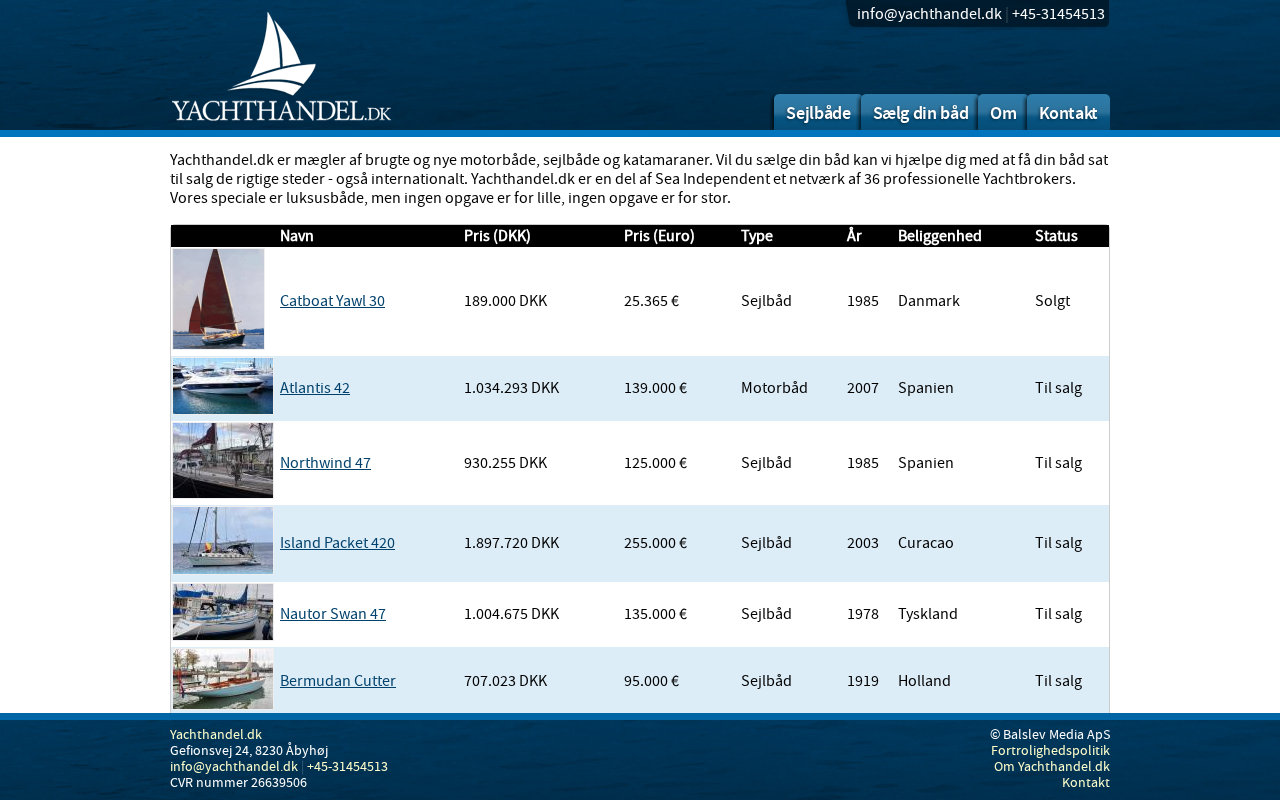Click the header email info@yachthandel.dk
The width and height of the screenshot is (1280, 800).
pos(929,14)
